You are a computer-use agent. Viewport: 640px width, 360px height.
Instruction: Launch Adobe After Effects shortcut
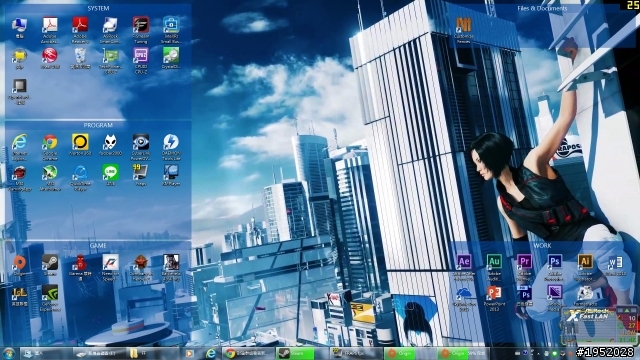click(x=464, y=268)
